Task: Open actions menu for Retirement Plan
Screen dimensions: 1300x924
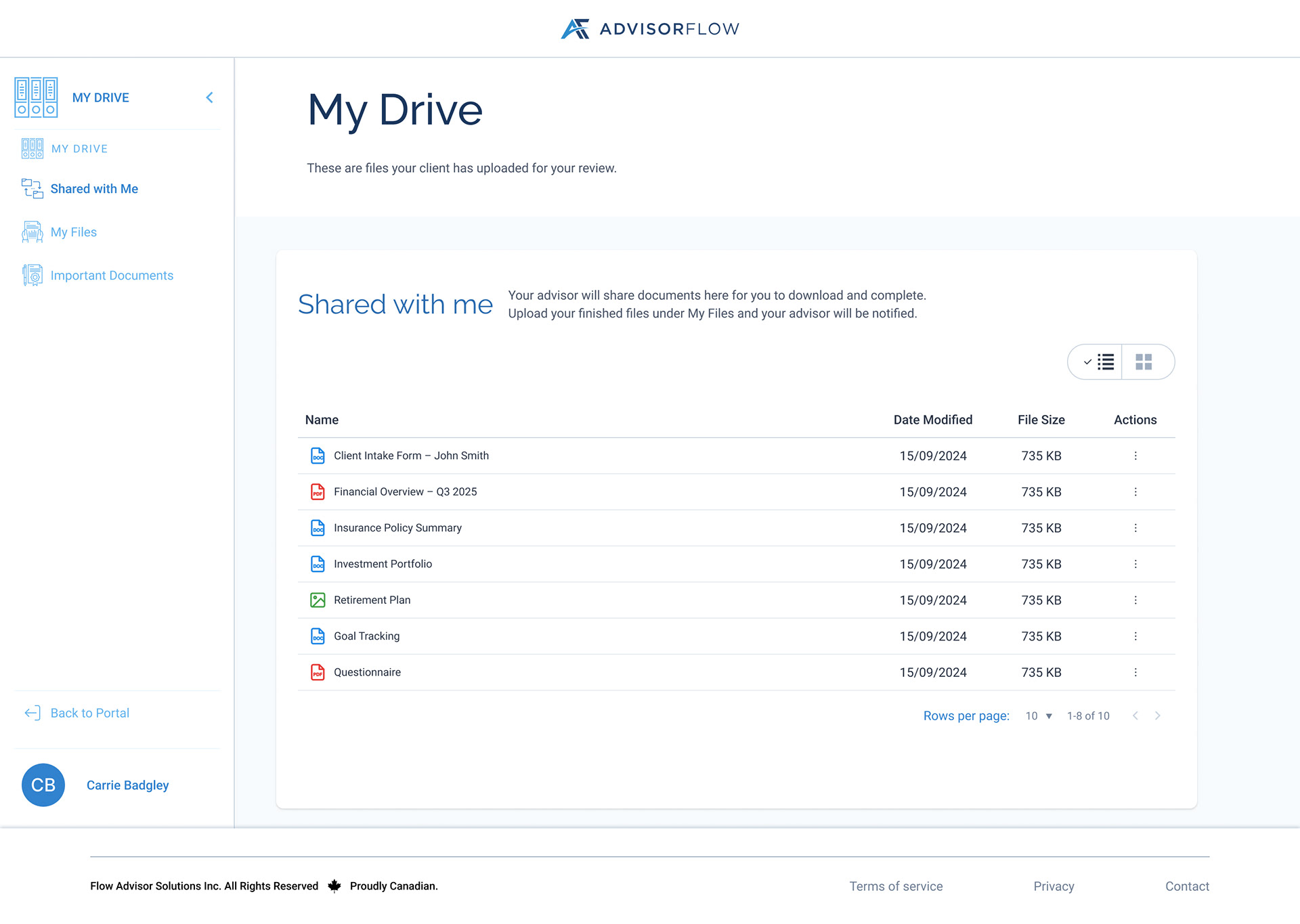Action: point(1135,600)
